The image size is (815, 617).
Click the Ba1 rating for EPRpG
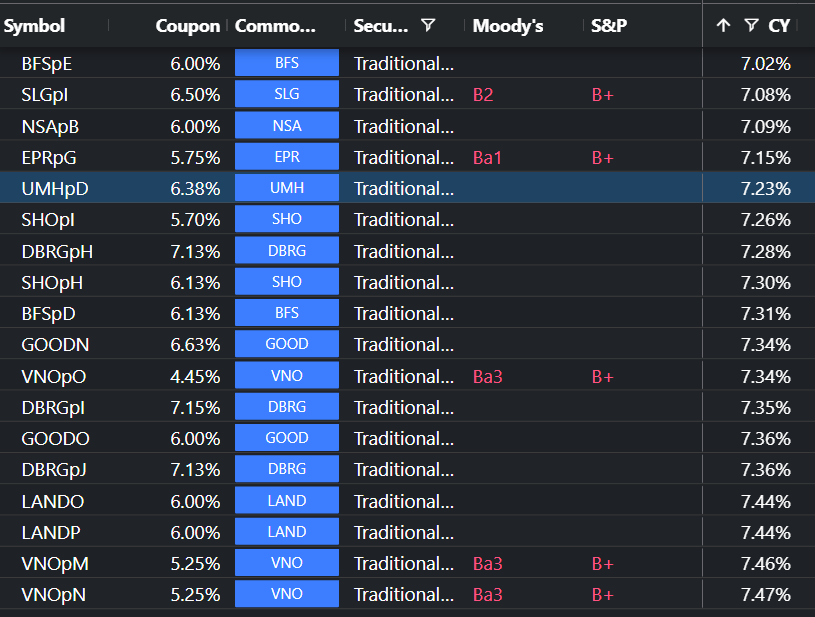487,157
